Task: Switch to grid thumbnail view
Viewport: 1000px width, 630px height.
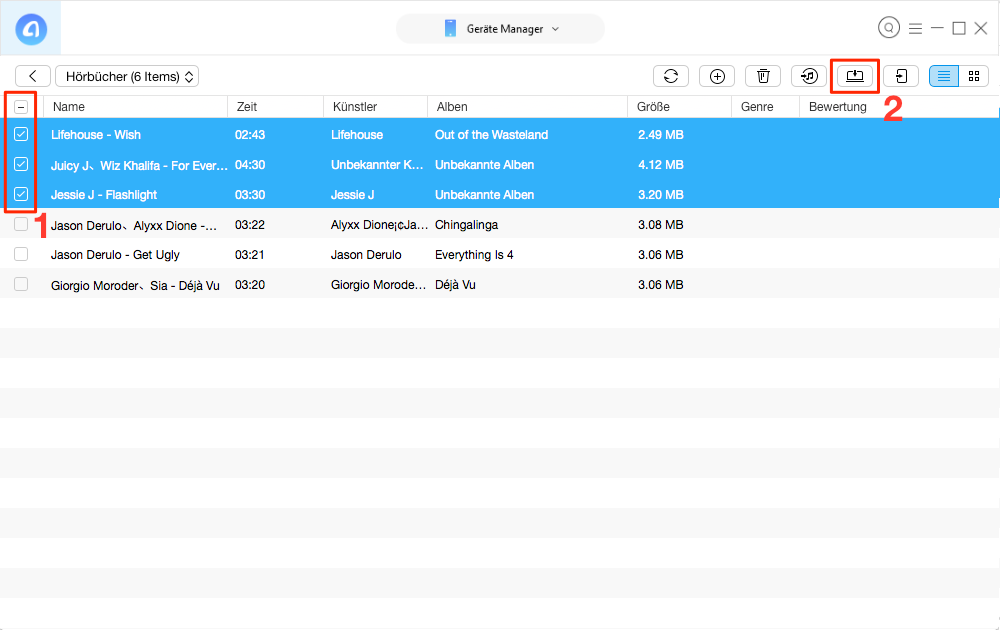Action: 974,77
